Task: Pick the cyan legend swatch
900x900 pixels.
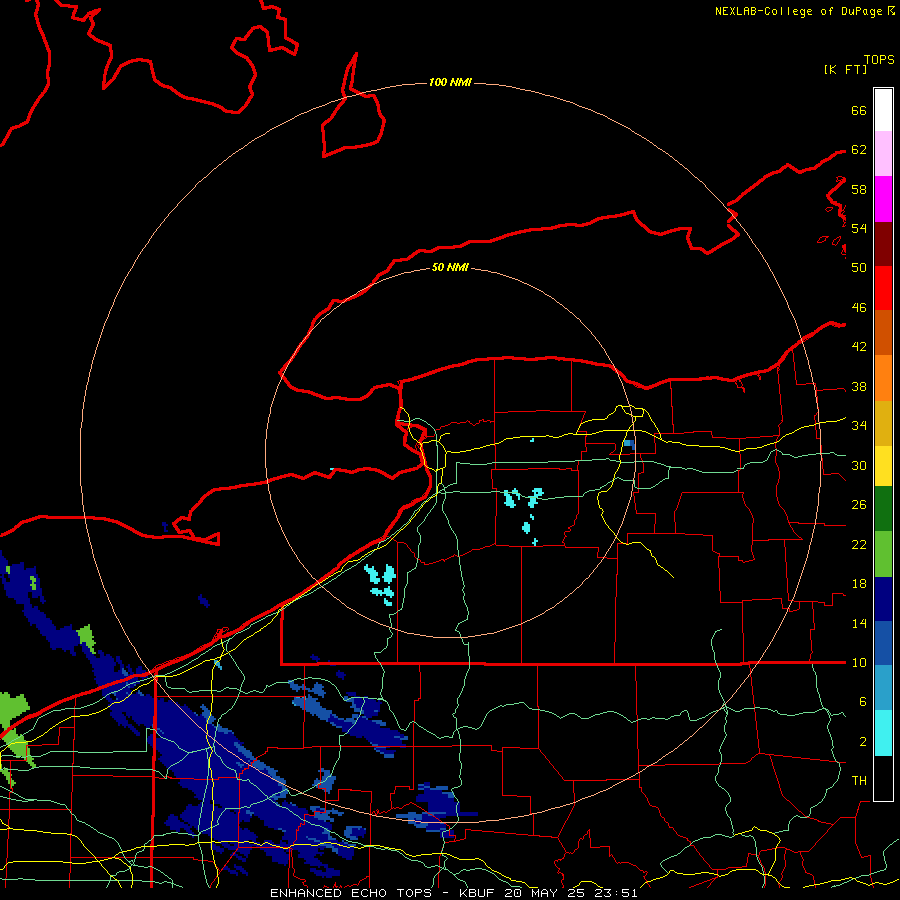Action: pos(883,733)
